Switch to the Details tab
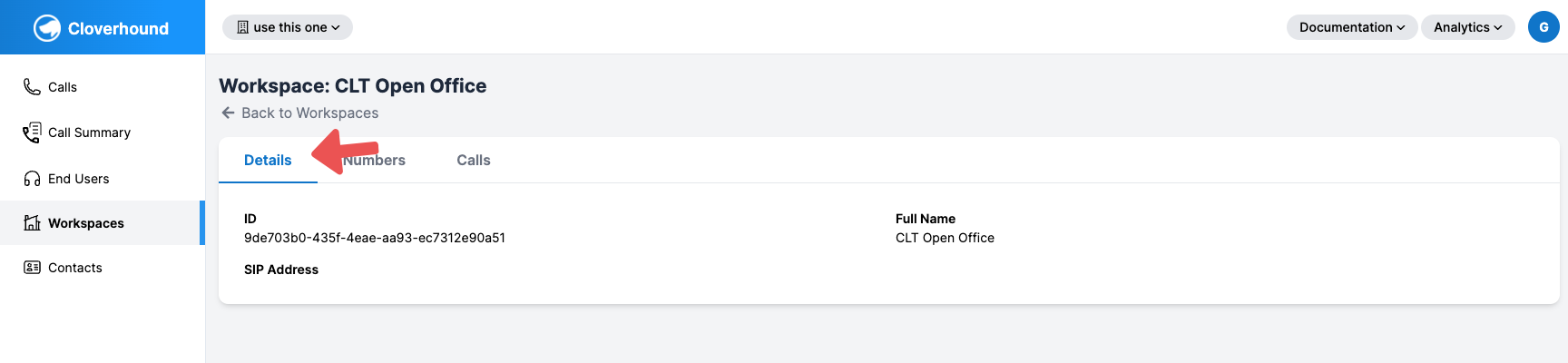The width and height of the screenshot is (1568, 363). [x=268, y=160]
